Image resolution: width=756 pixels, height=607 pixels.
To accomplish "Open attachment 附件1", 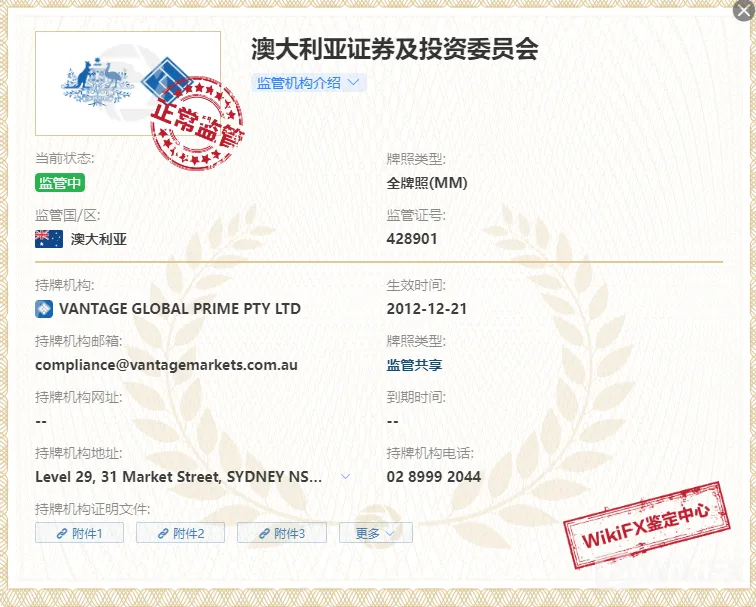I will [80, 533].
